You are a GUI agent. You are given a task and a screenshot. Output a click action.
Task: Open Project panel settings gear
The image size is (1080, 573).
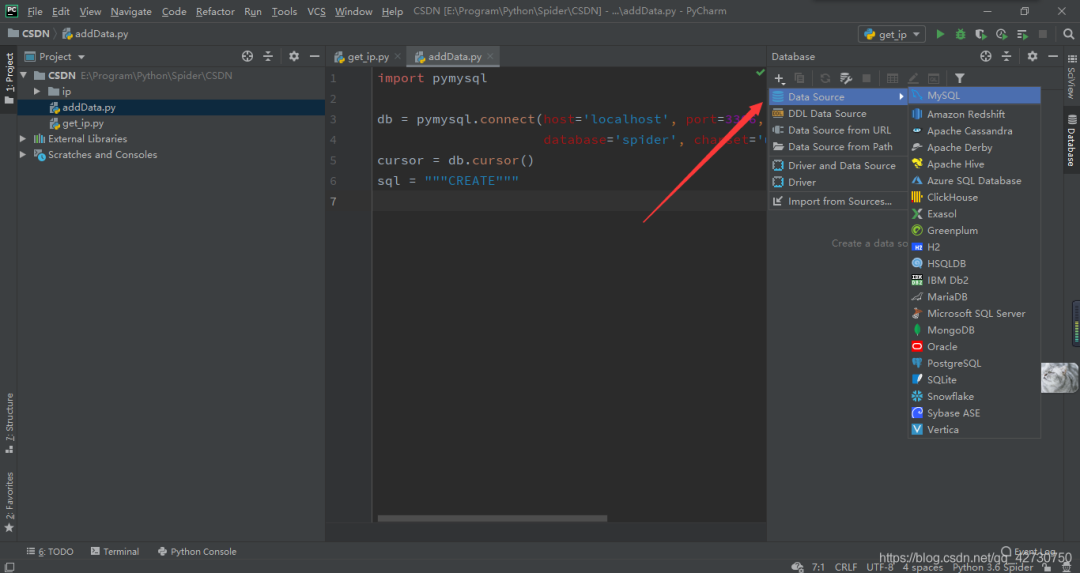click(x=294, y=56)
